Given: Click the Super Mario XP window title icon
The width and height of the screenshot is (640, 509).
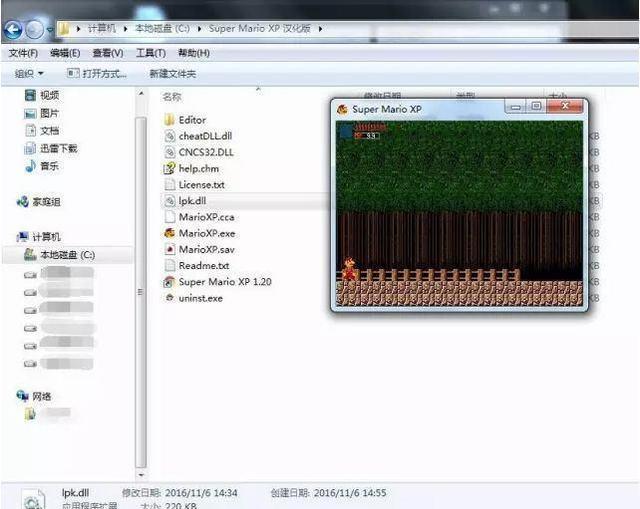Looking at the screenshot, I should point(342,109).
